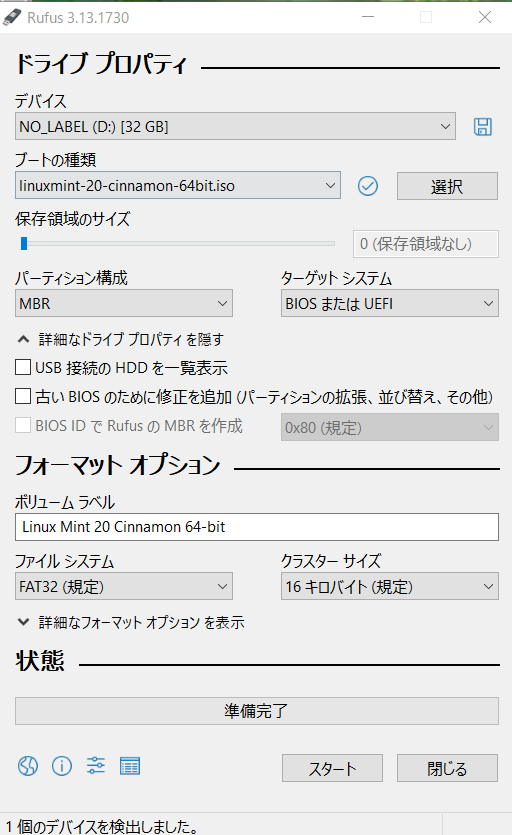
Task: Open the デバイス NO_LABEL drive dropdown
Action: (235, 126)
